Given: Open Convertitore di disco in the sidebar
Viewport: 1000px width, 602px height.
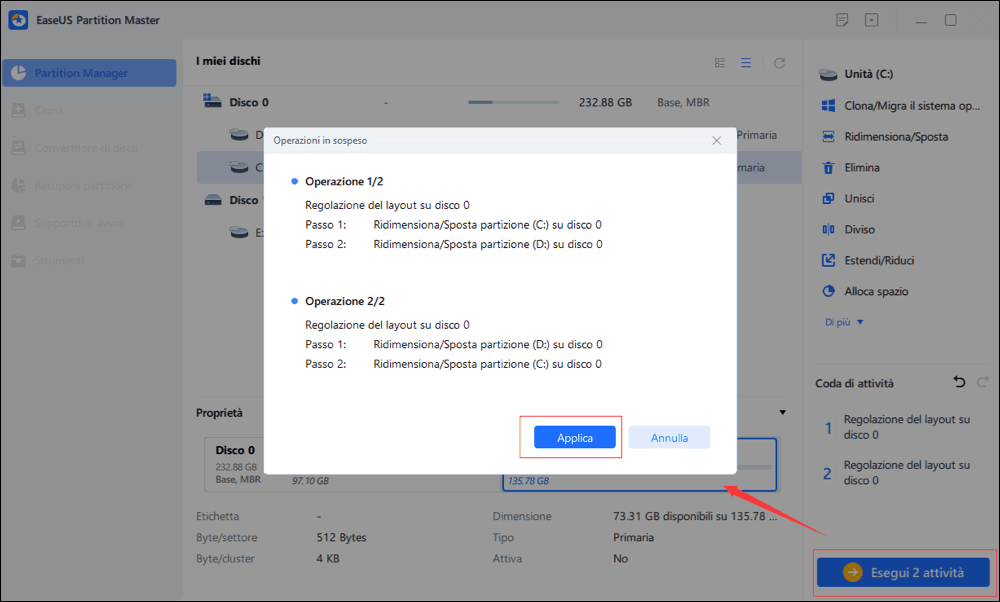Looking at the screenshot, I should [85, 148].
